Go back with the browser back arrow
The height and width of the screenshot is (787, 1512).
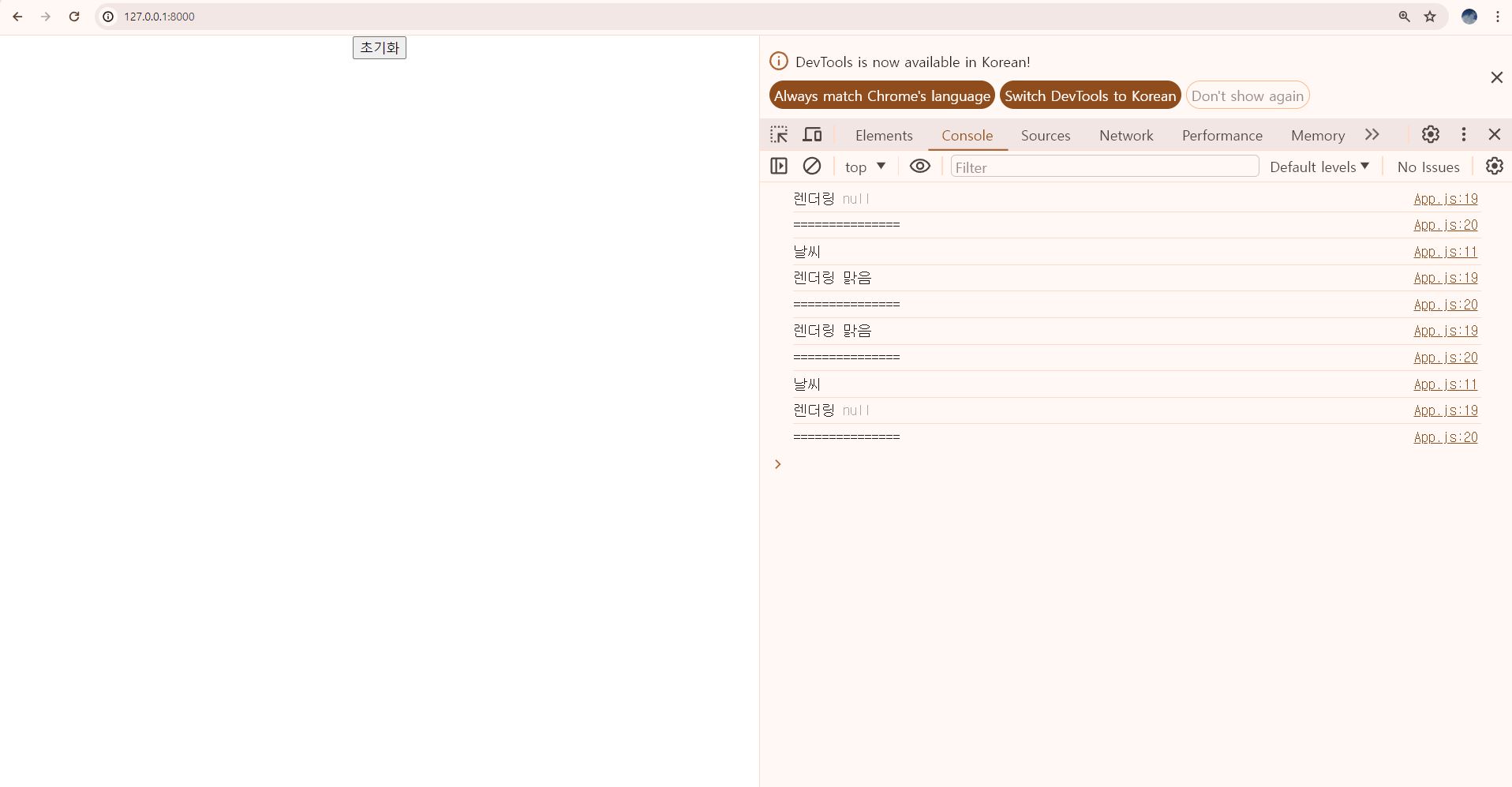(17, 17)
